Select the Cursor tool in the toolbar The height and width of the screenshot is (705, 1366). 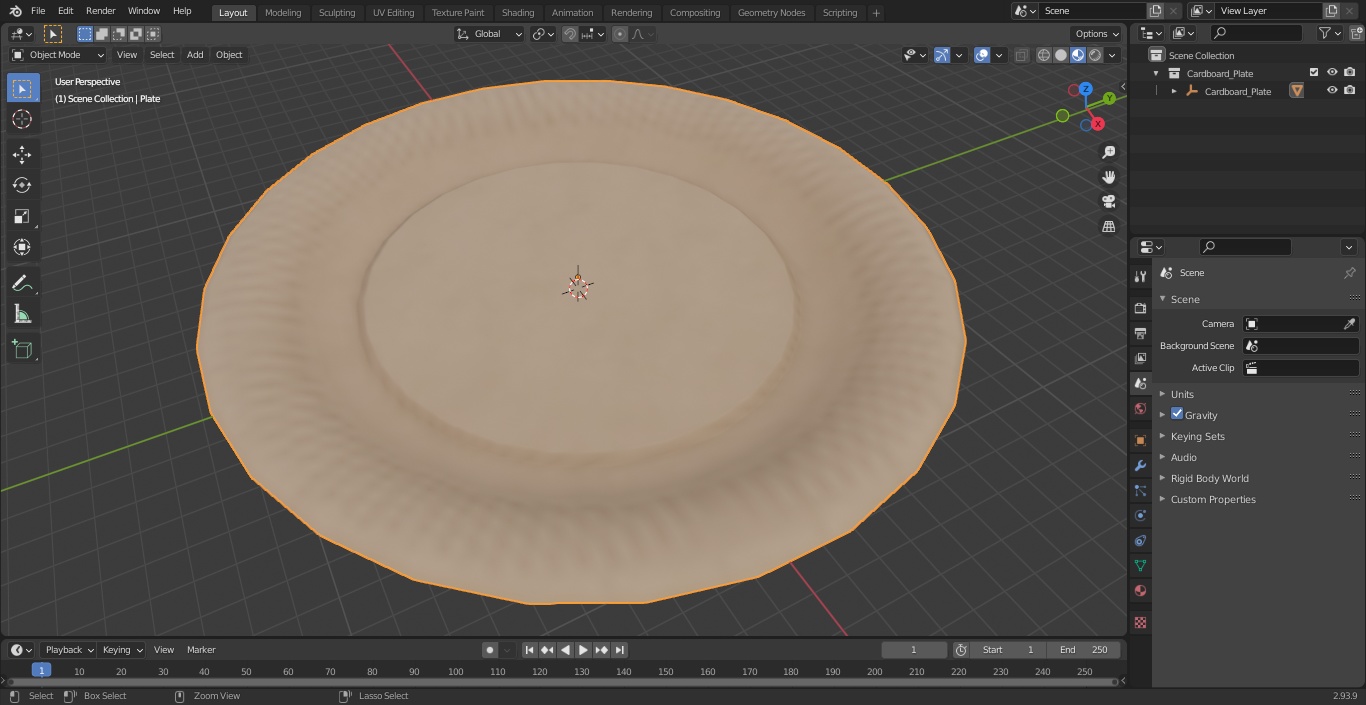point(22,120)
